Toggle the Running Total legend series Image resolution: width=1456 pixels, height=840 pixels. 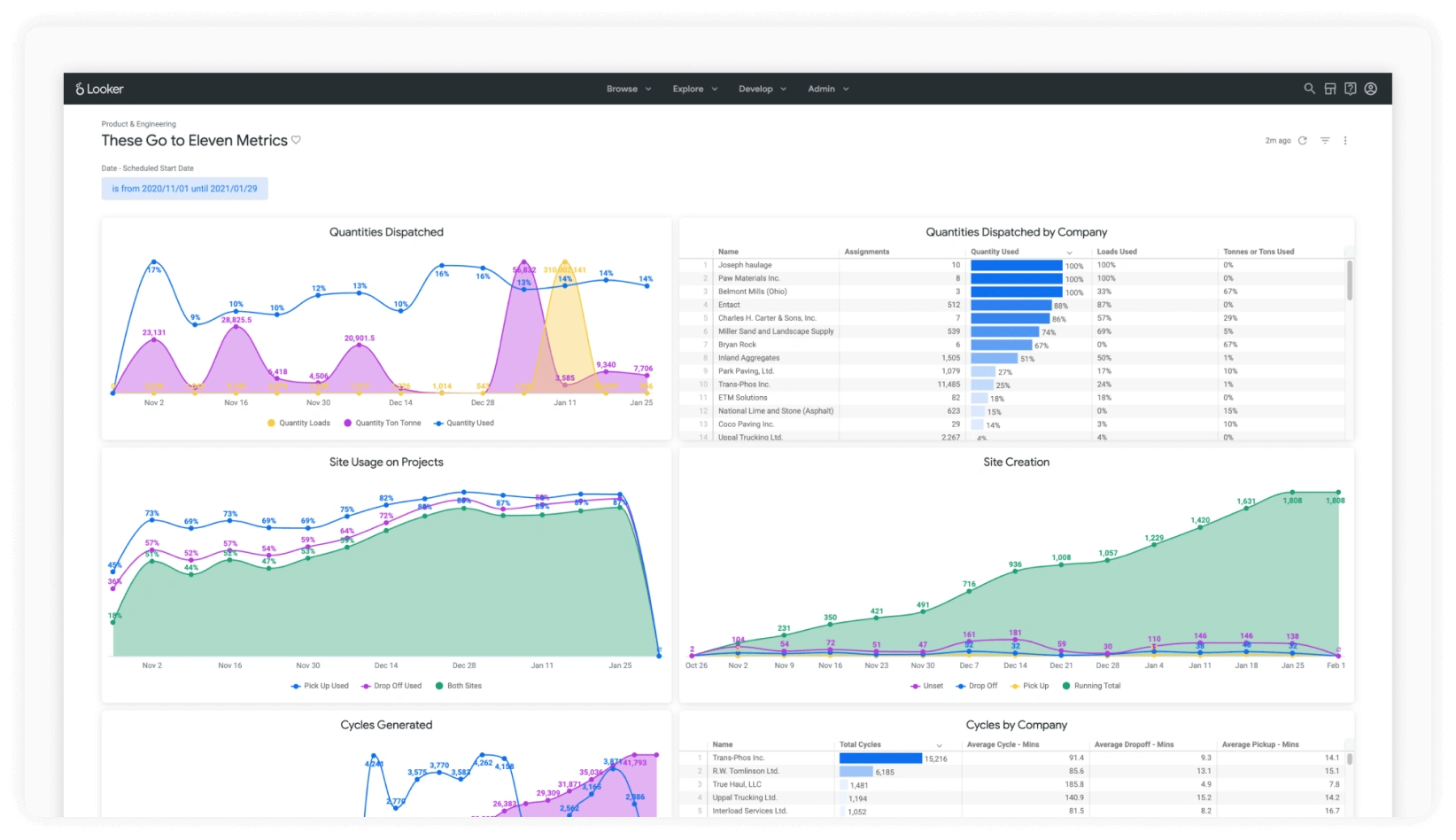pyautogui.click(x=1091, y=686)
